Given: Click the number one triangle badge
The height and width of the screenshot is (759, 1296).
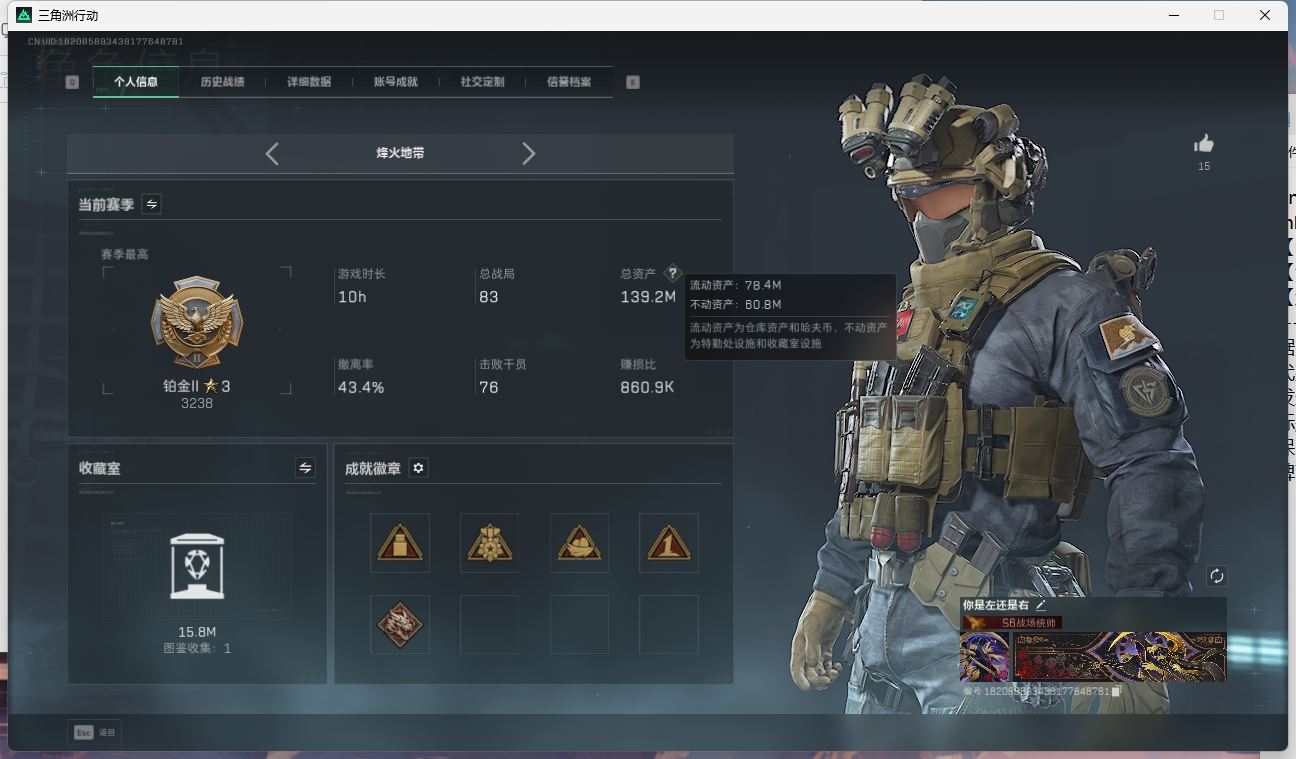Looking at the screenshot, I should pos(668,543).
